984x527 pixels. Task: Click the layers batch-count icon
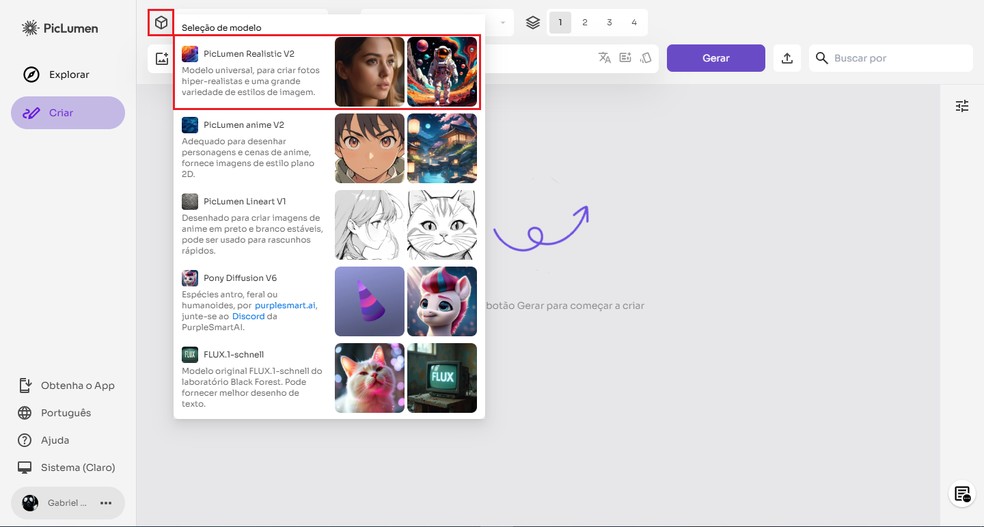533,23
